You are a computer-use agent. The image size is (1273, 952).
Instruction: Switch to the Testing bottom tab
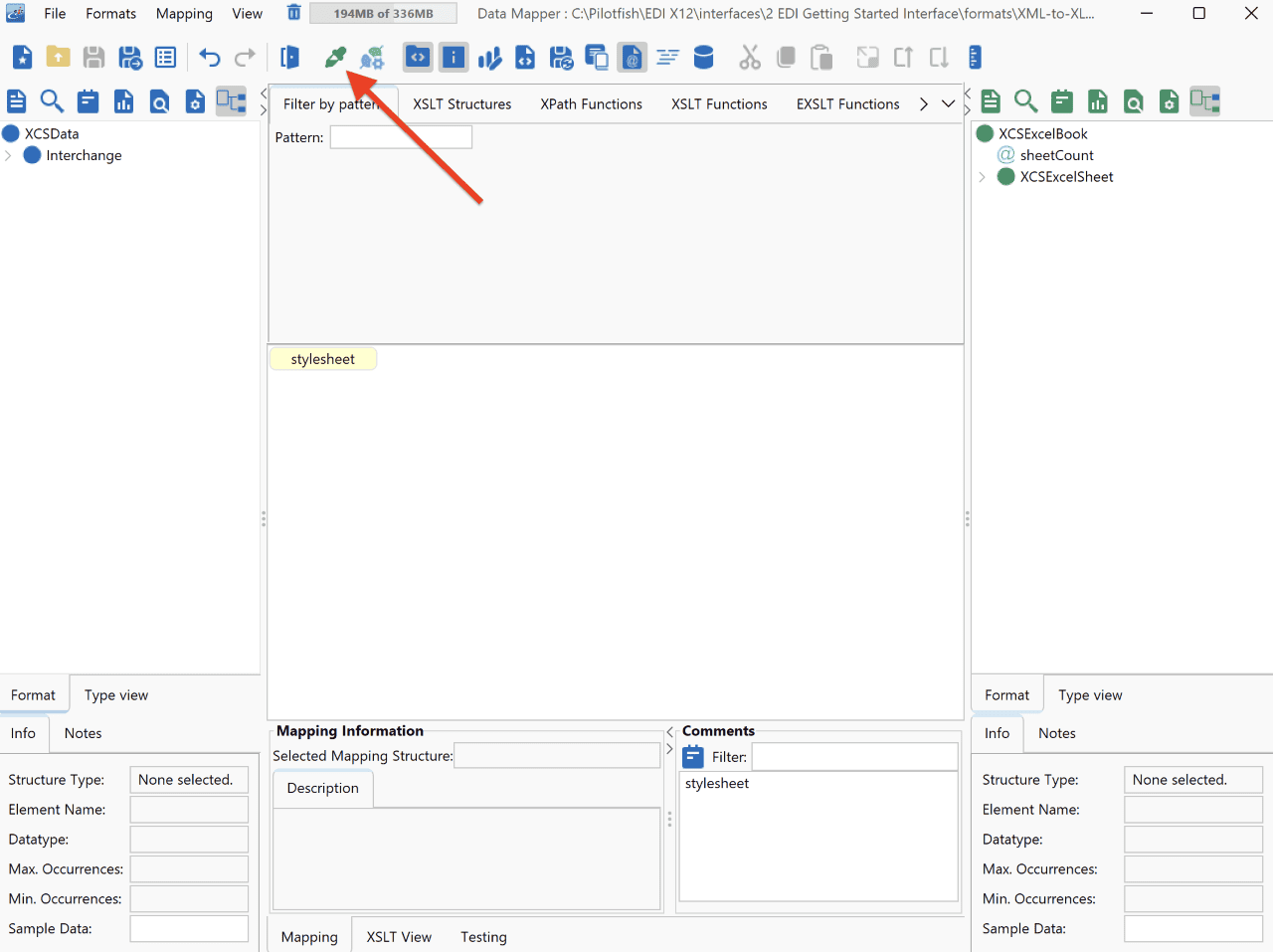coord(483,936)
